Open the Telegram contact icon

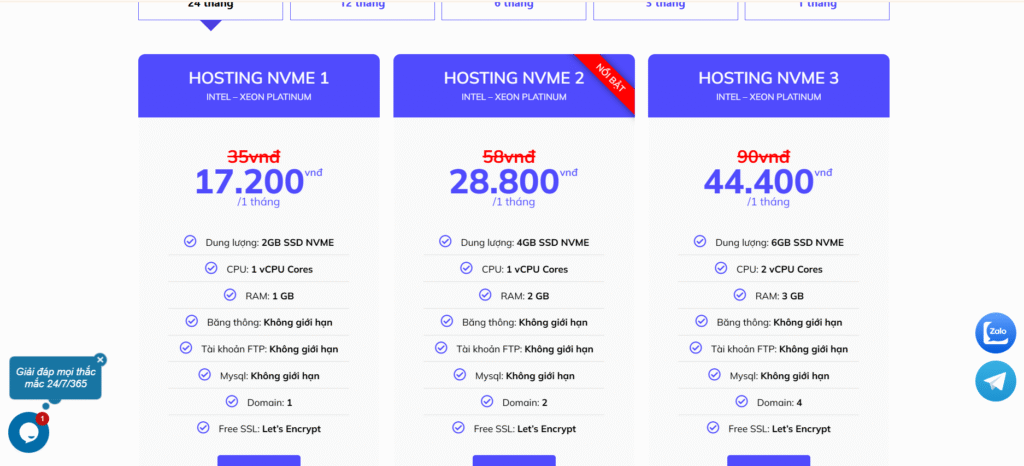click(995, 381)
